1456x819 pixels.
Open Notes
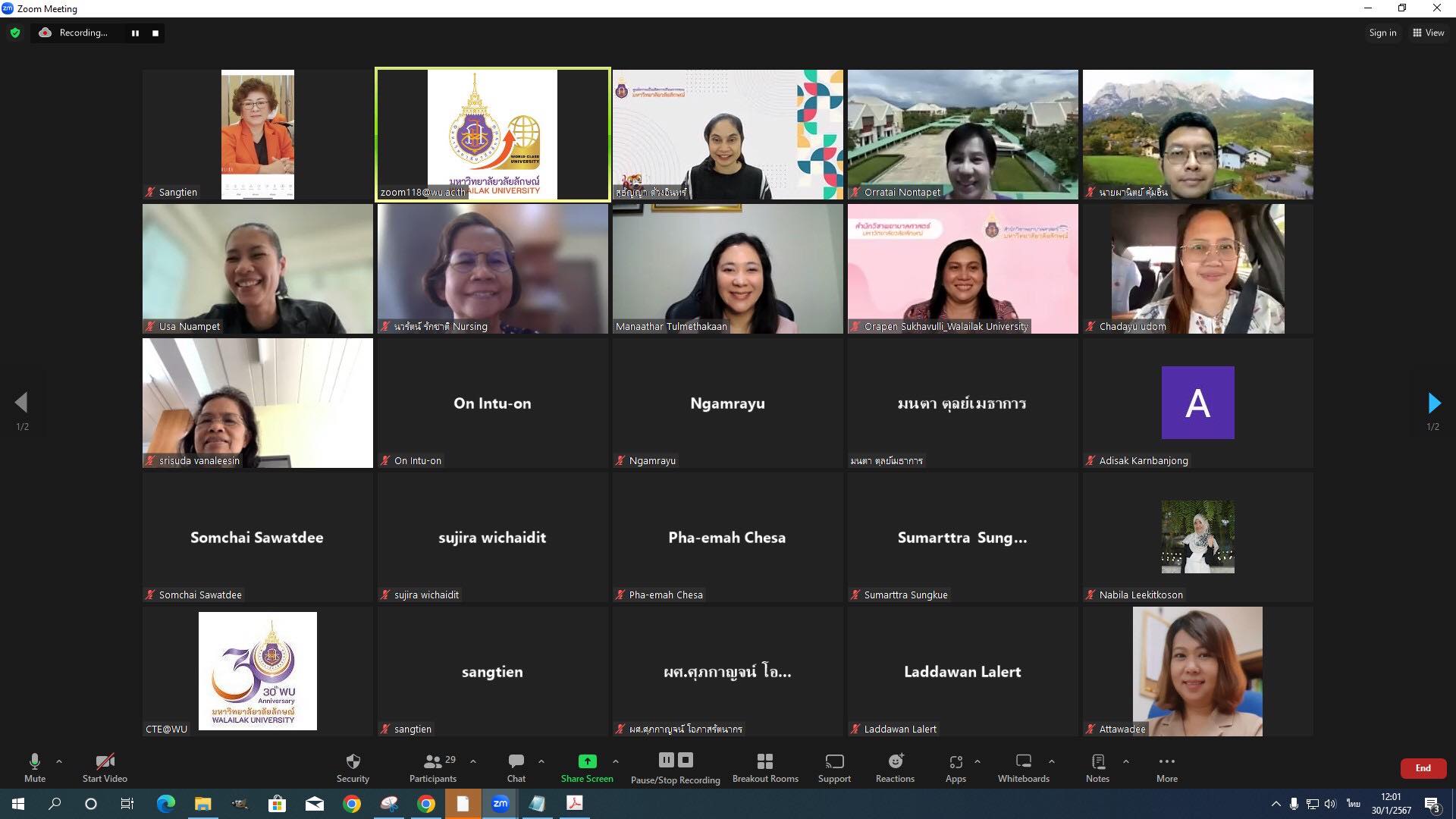(1097, 767)
